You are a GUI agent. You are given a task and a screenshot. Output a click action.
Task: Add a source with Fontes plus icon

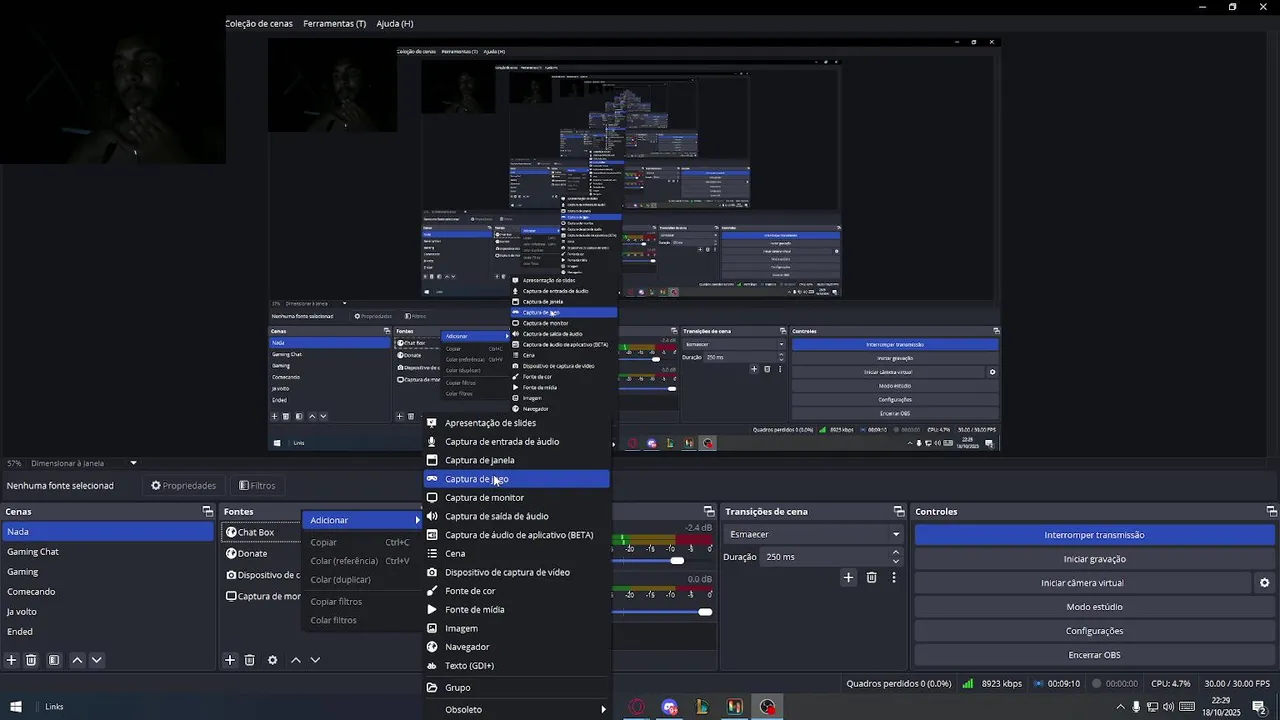pyautogui.click(x=229, y=660)
